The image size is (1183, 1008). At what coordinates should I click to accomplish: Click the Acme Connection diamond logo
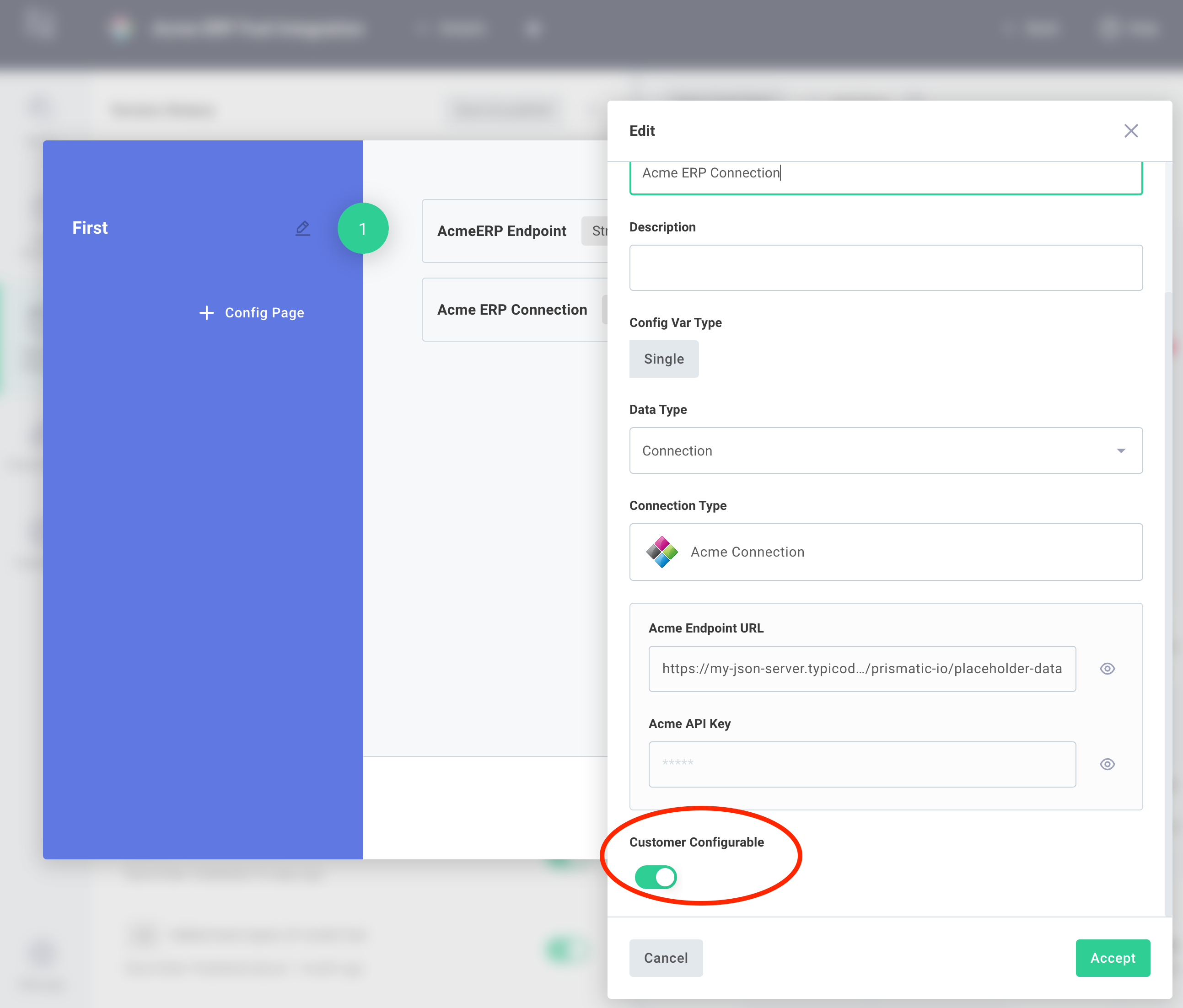662,552
